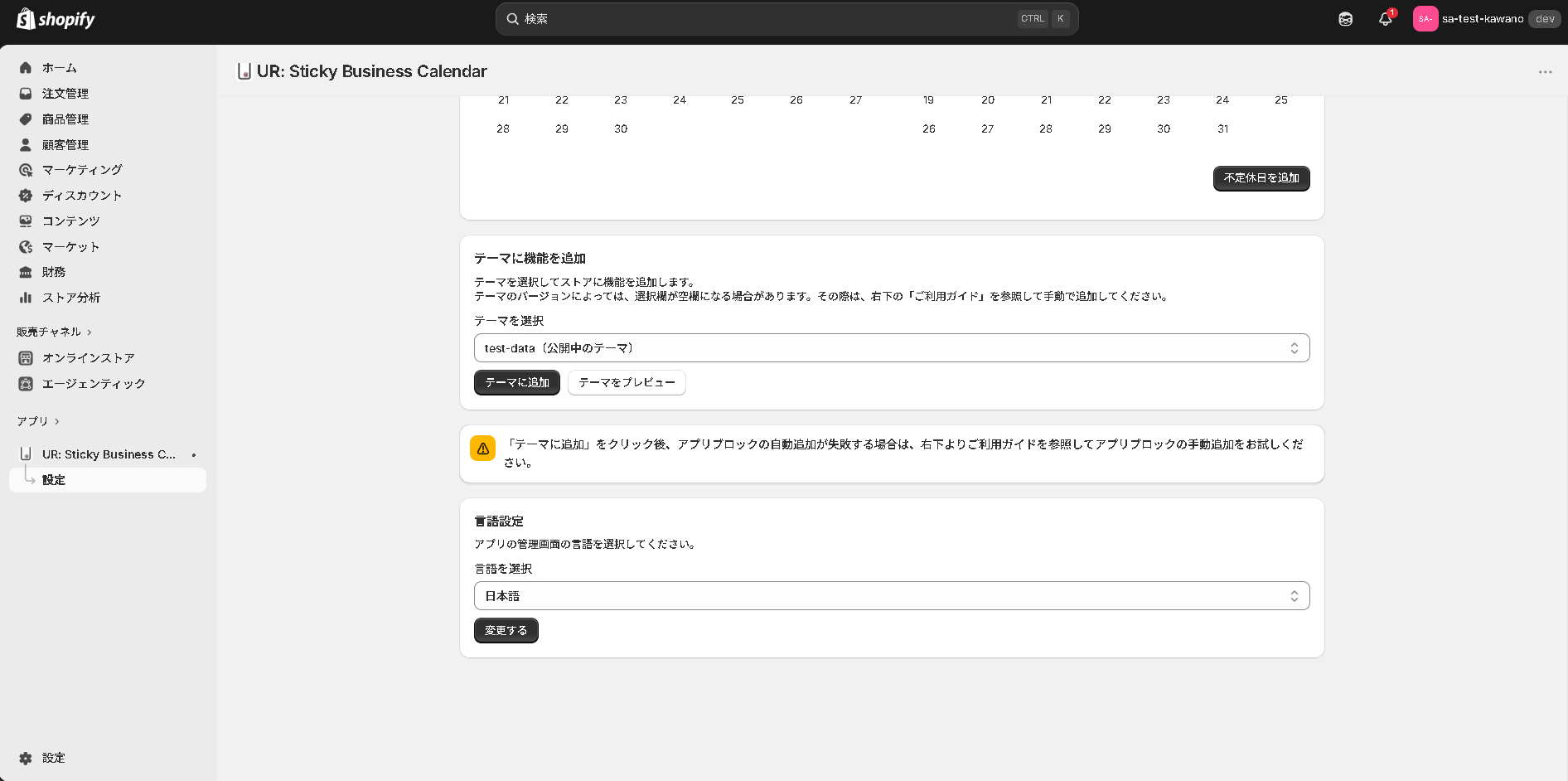Open Sidekick assistant icon in top bar
The width and height of the screenshot is (1568, 781).
point(1346,19)
